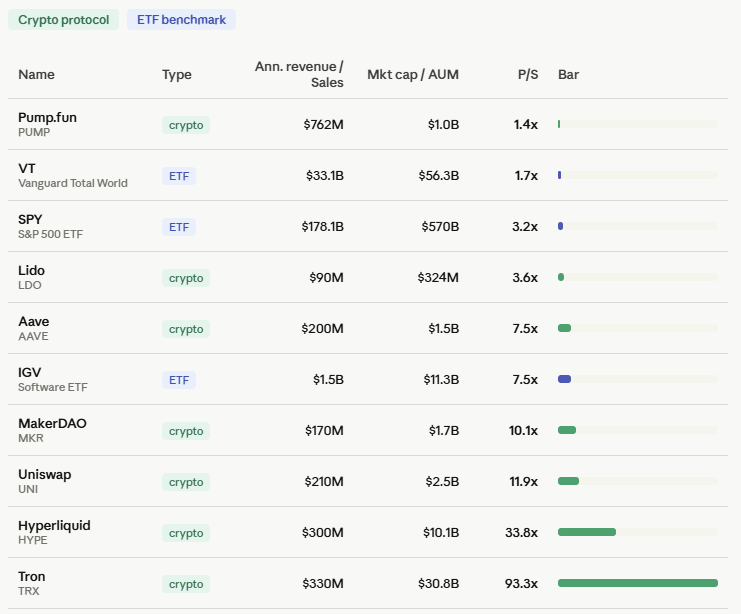Click the $33.1B sales value
Screen dimensions: 741x614
click(x=325, y=176)
